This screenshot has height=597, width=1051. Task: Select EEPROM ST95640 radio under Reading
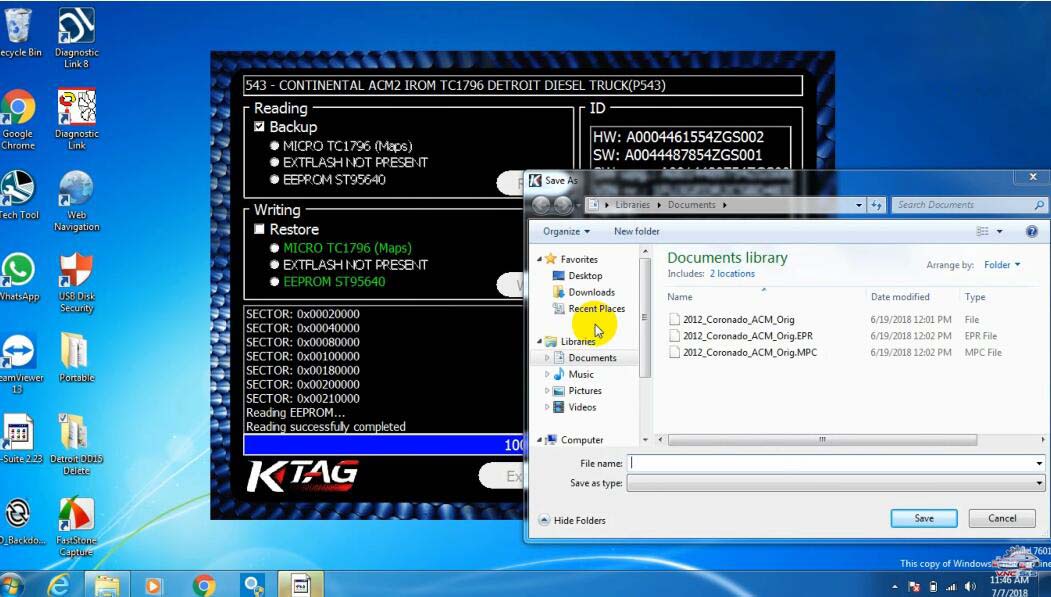pos(275,179)
